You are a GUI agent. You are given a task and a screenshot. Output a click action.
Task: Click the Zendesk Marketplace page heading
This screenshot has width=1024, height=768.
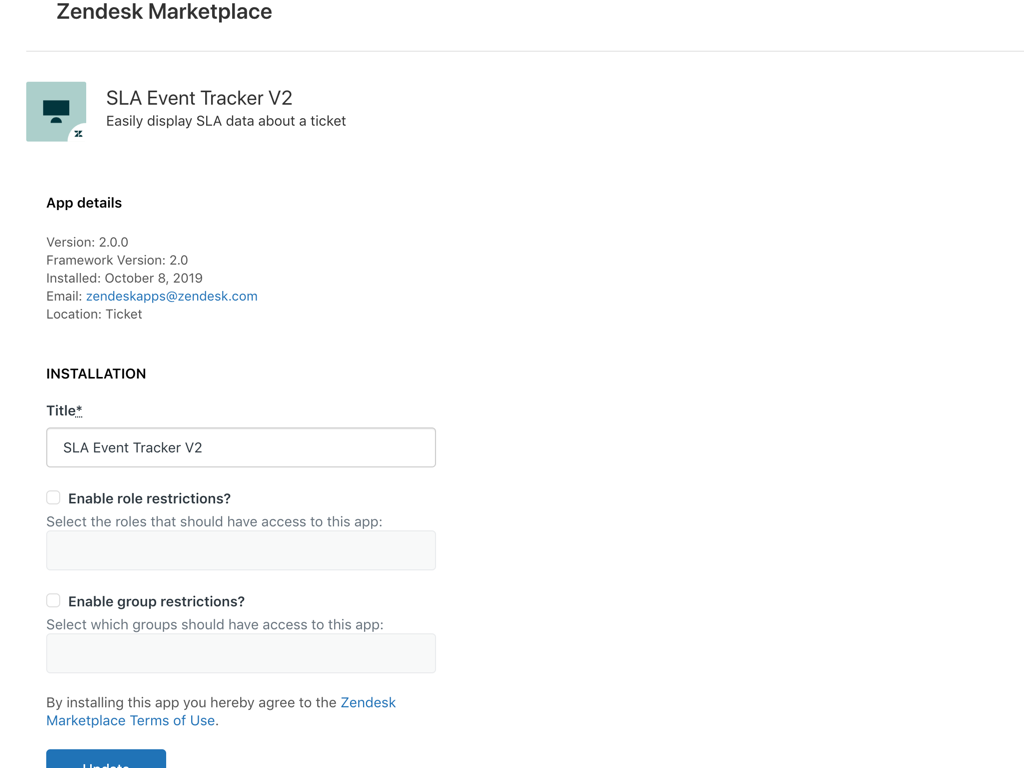click(164, 13)
